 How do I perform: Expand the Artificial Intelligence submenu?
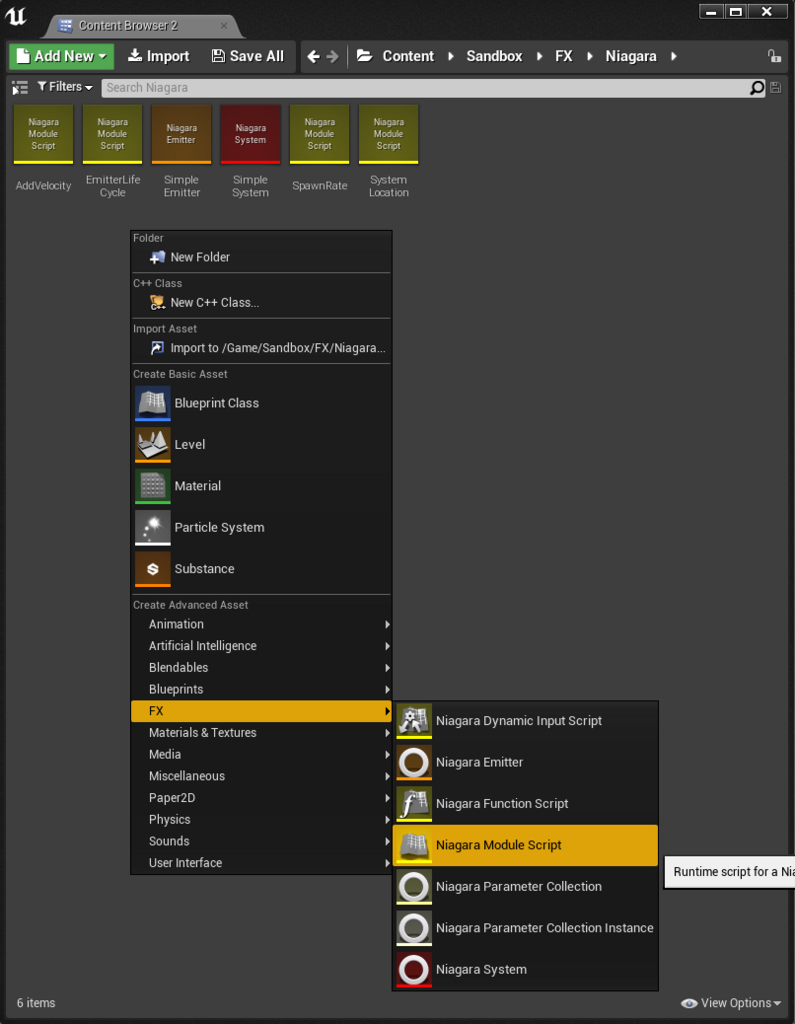click(261, 646)
